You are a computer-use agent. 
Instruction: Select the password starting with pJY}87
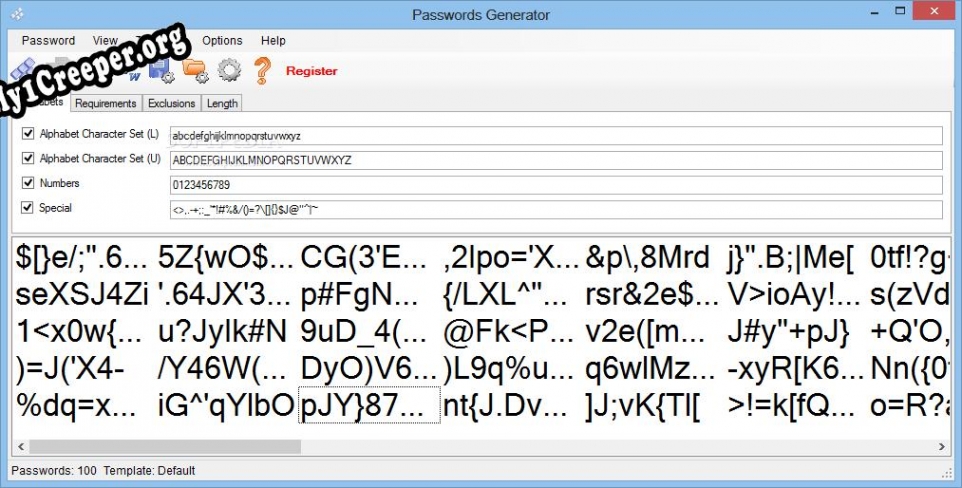coord(369,405)
